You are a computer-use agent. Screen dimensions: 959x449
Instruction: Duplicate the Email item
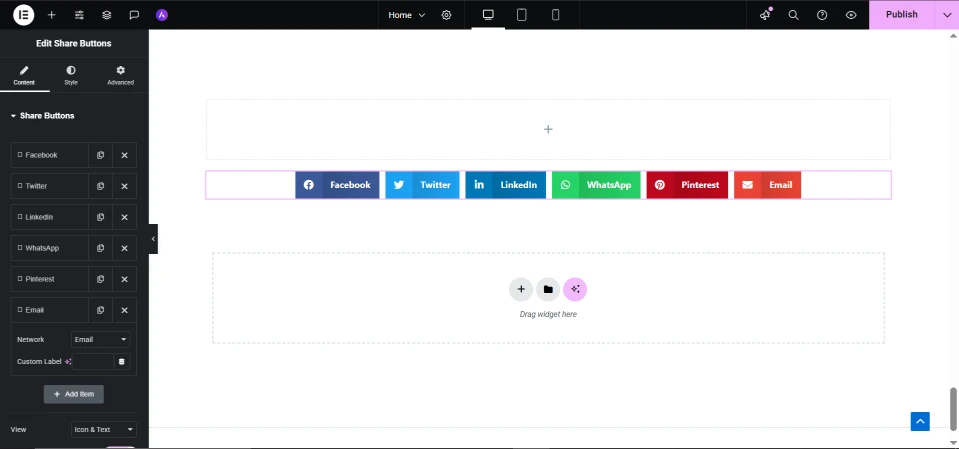[100, 310]
